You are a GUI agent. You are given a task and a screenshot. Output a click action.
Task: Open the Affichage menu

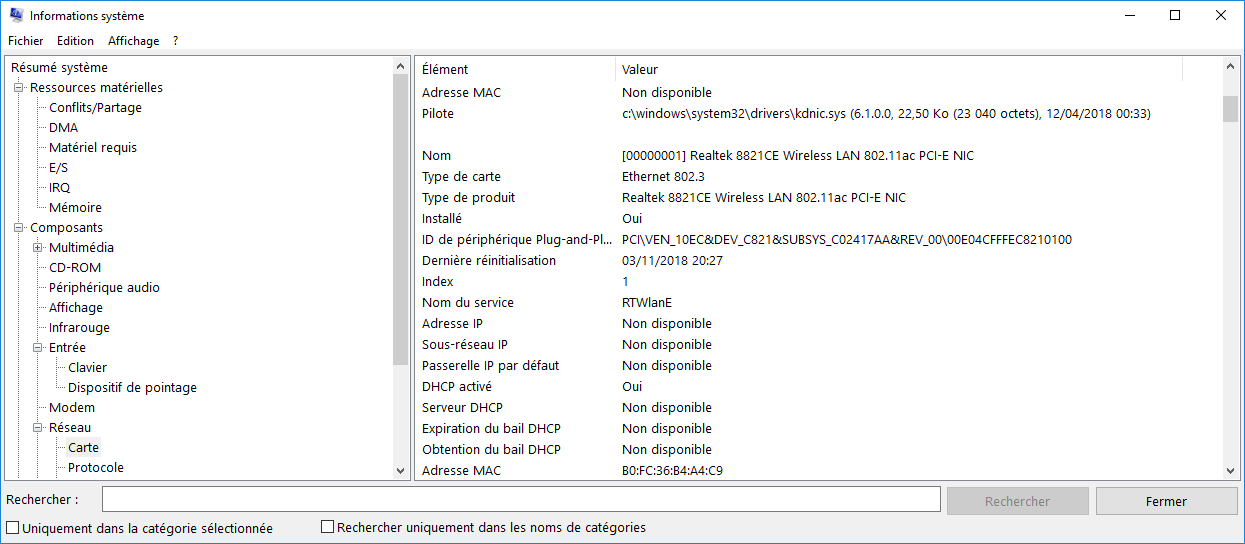(133, 41)
